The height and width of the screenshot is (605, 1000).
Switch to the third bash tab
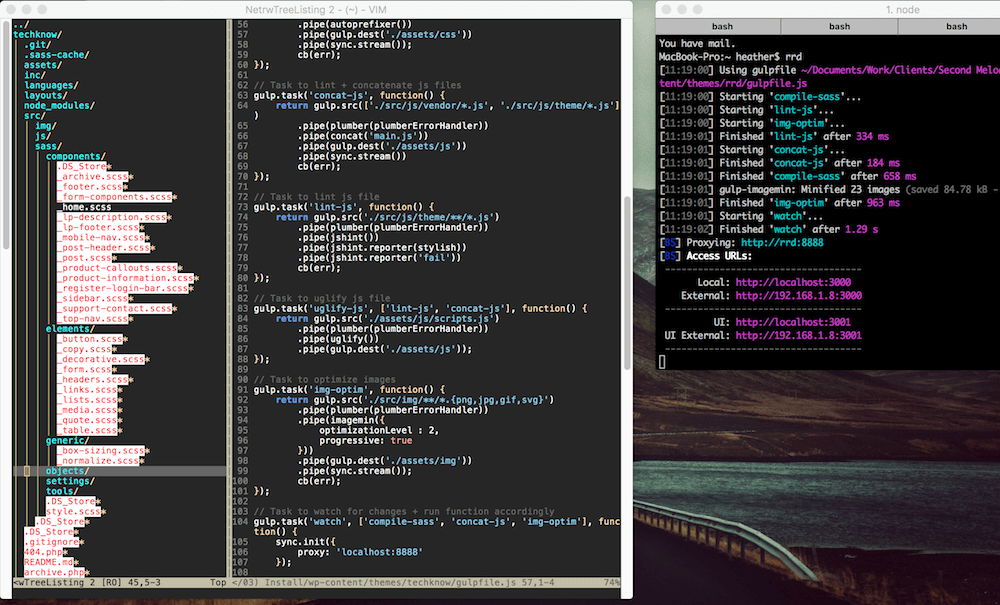pos(955,26)
